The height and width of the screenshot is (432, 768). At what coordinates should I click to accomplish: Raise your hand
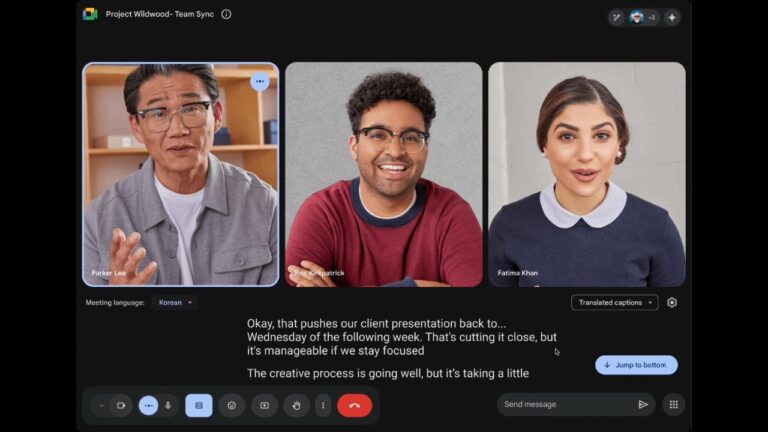(x=296, y=406)
